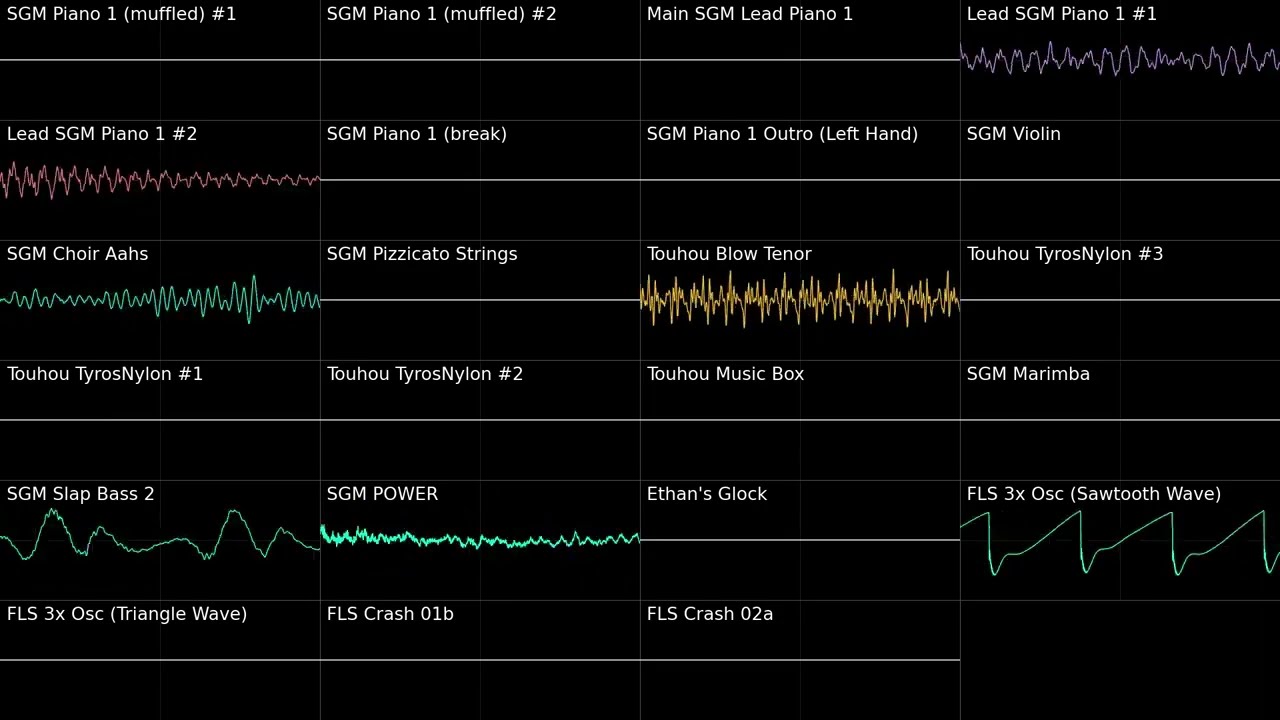Click the 'SGM Pizzicato Strings' label
The width and height of the screenshot is (1280, 720).
coord(422,254)
